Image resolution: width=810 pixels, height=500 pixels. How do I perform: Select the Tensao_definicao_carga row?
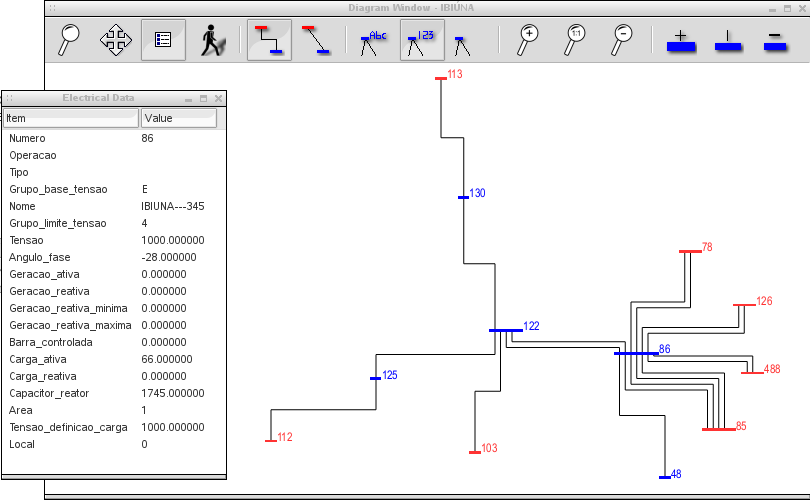114,428
